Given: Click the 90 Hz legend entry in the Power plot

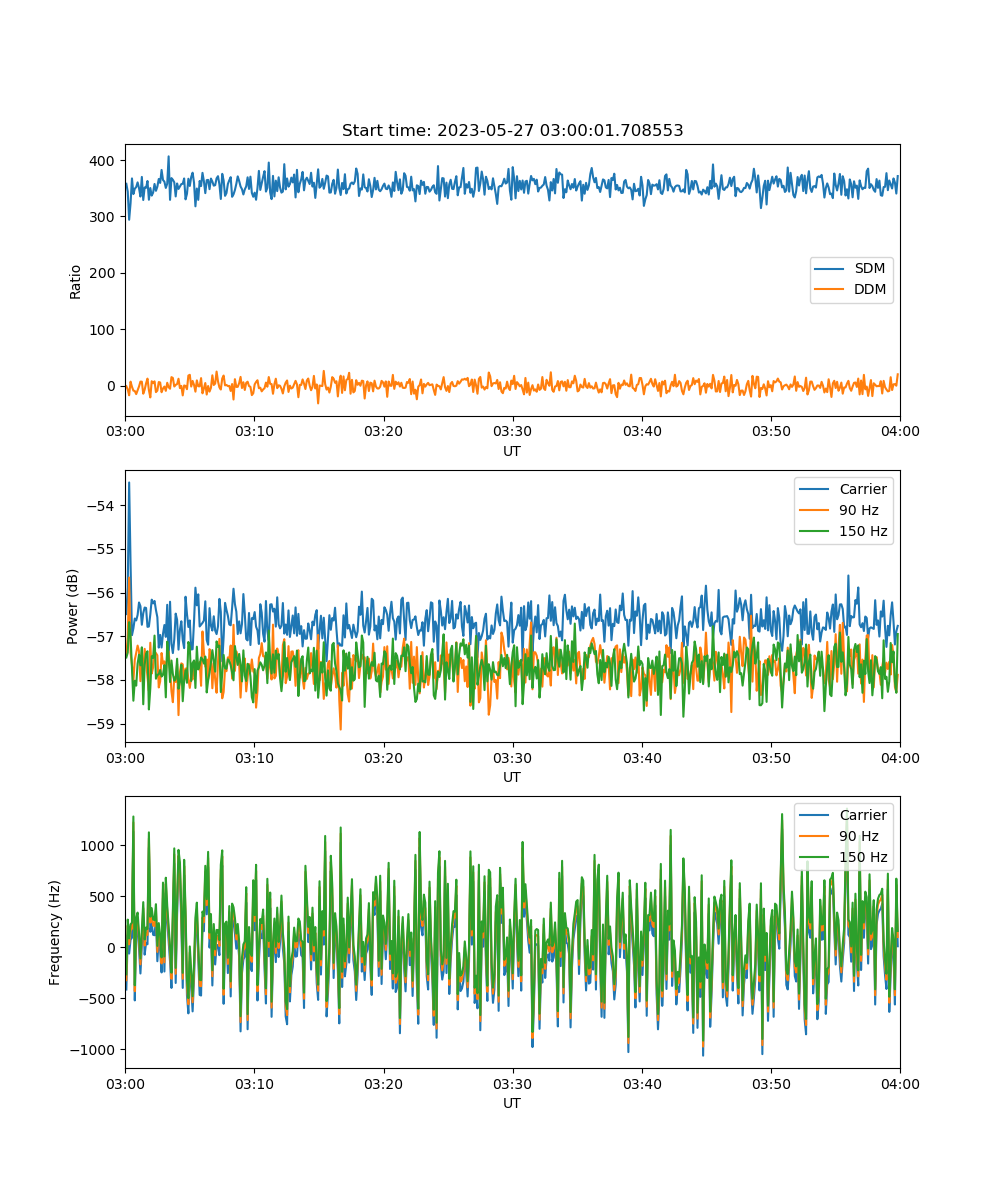Looking at the screenshot, I should tap(860, 510).
